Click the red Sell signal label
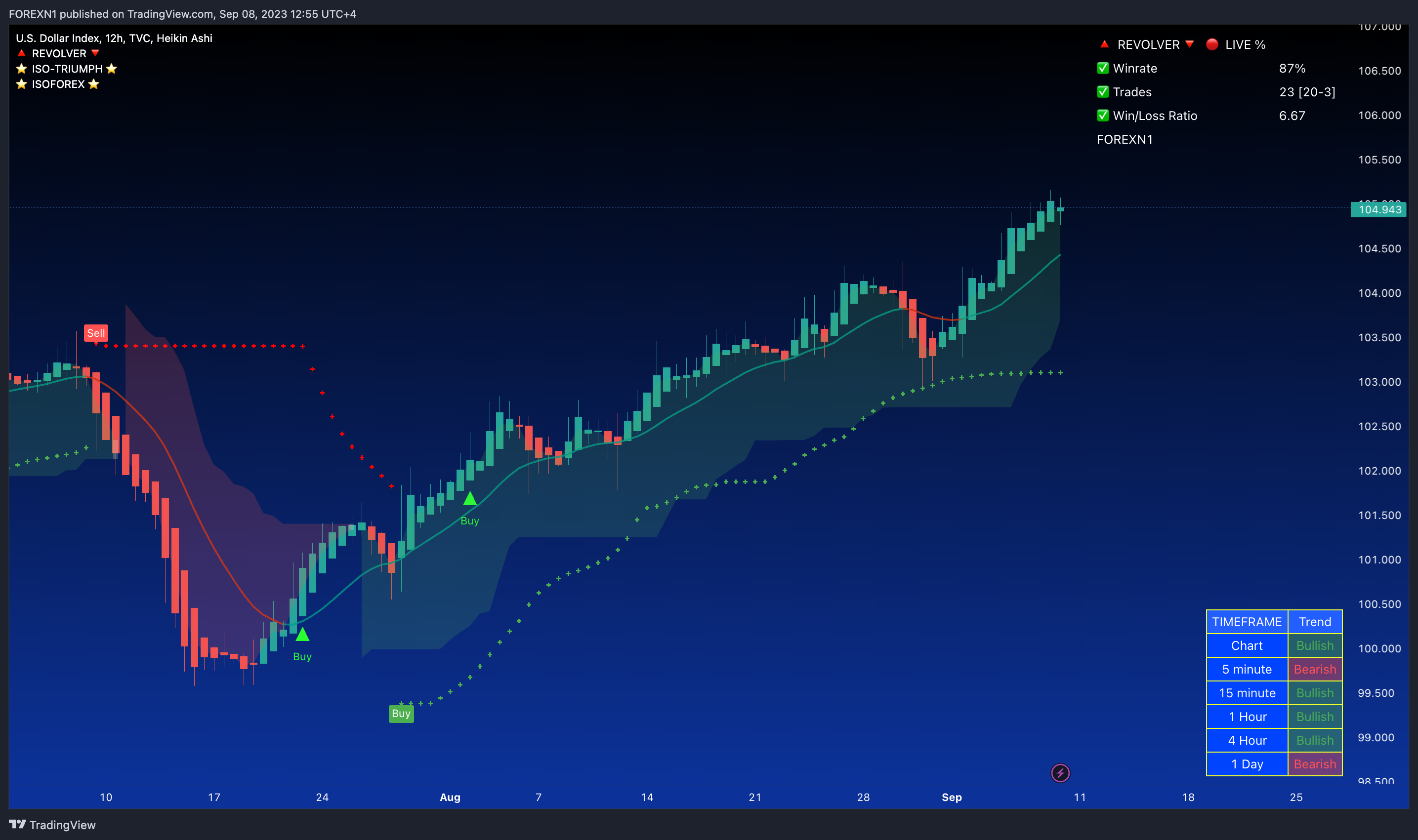Screen dimensions: 1418x840 click(96, 333)
